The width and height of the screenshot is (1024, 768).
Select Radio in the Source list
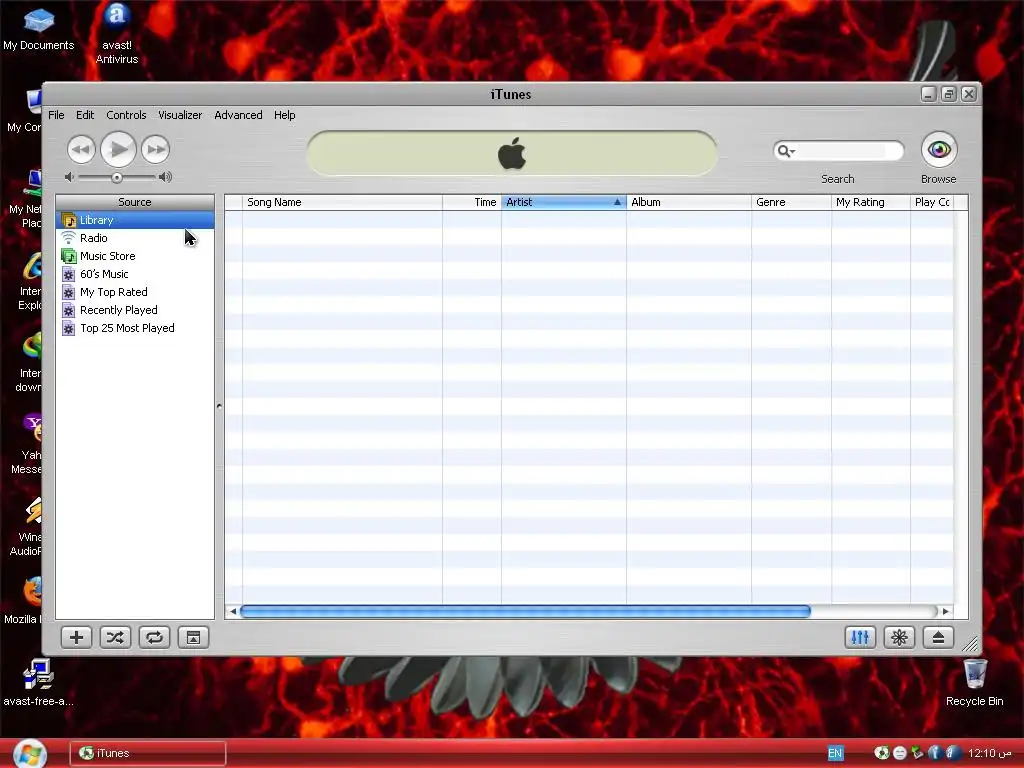[135, 238]
